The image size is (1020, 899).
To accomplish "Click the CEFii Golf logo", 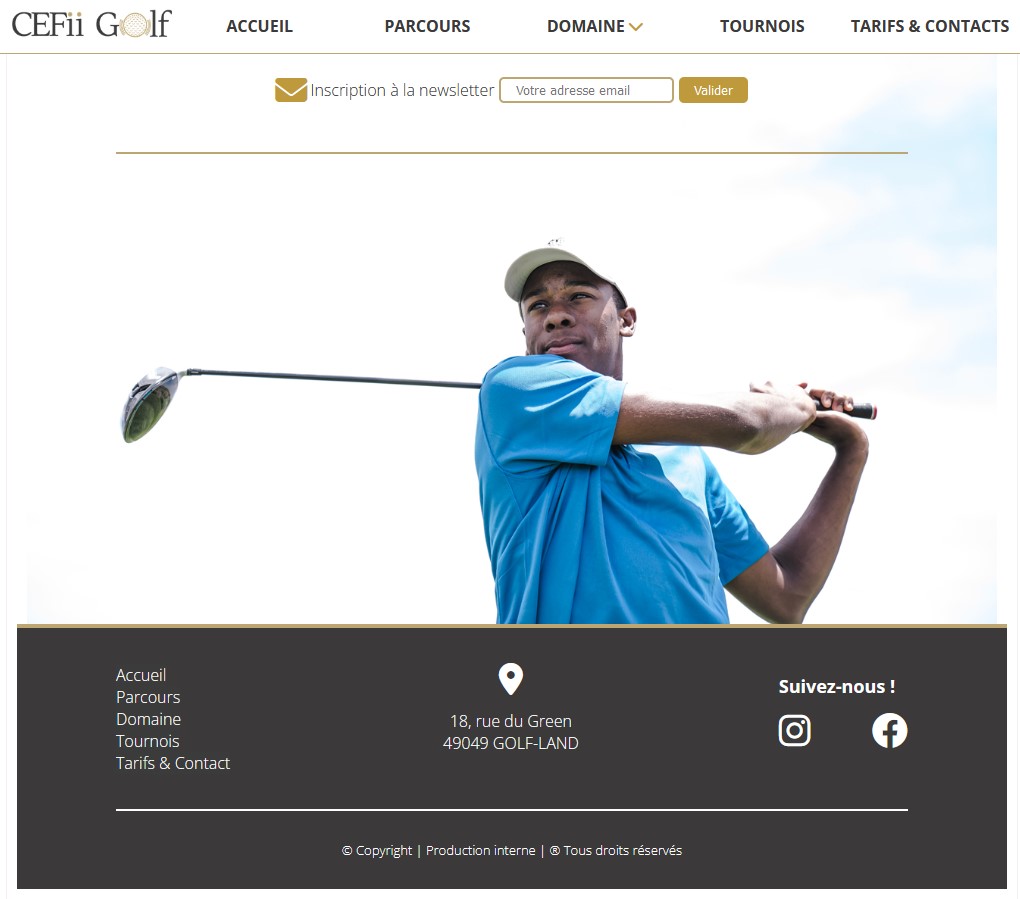I will 92,24.
